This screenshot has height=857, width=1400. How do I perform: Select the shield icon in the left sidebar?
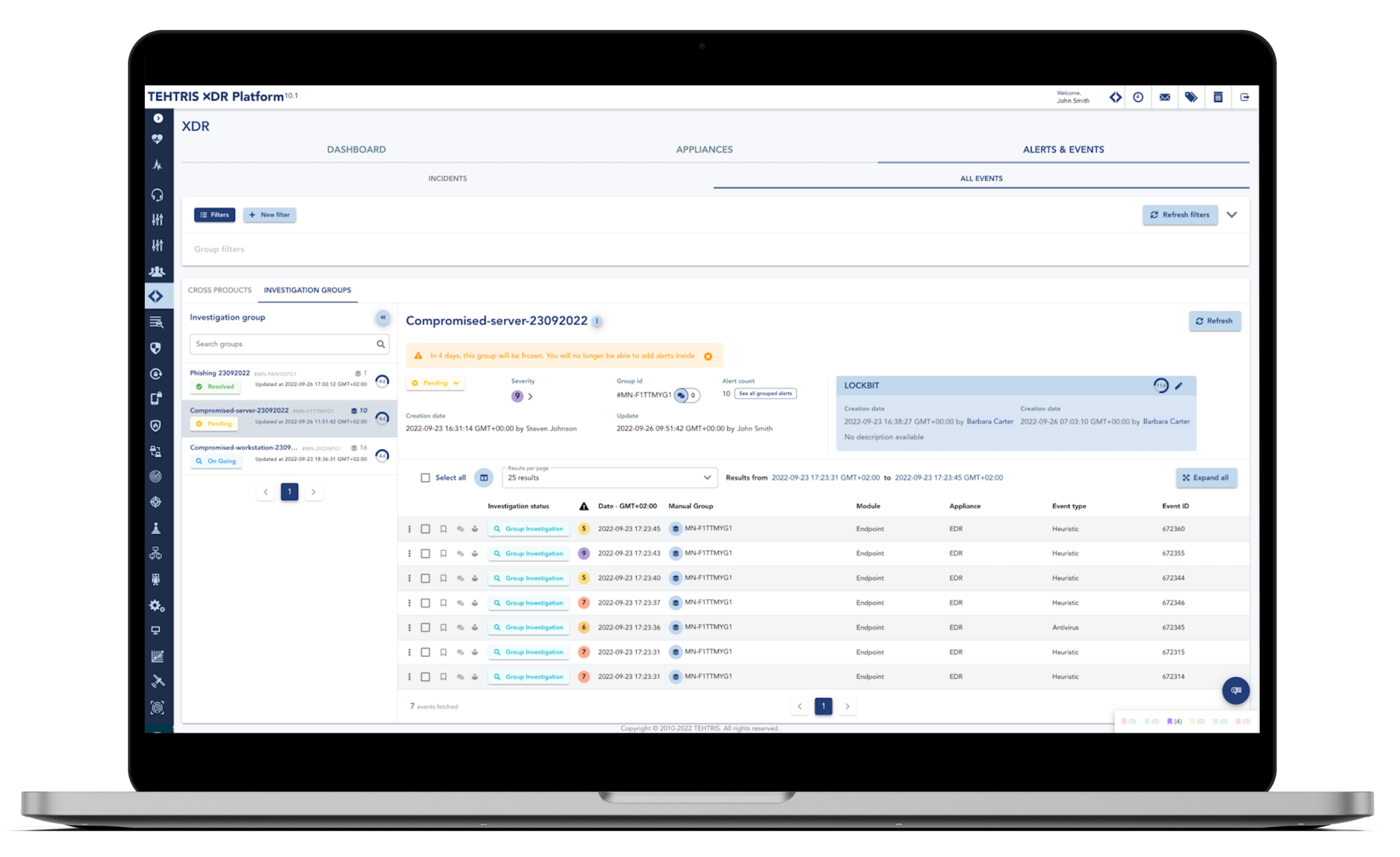(157, 349)
